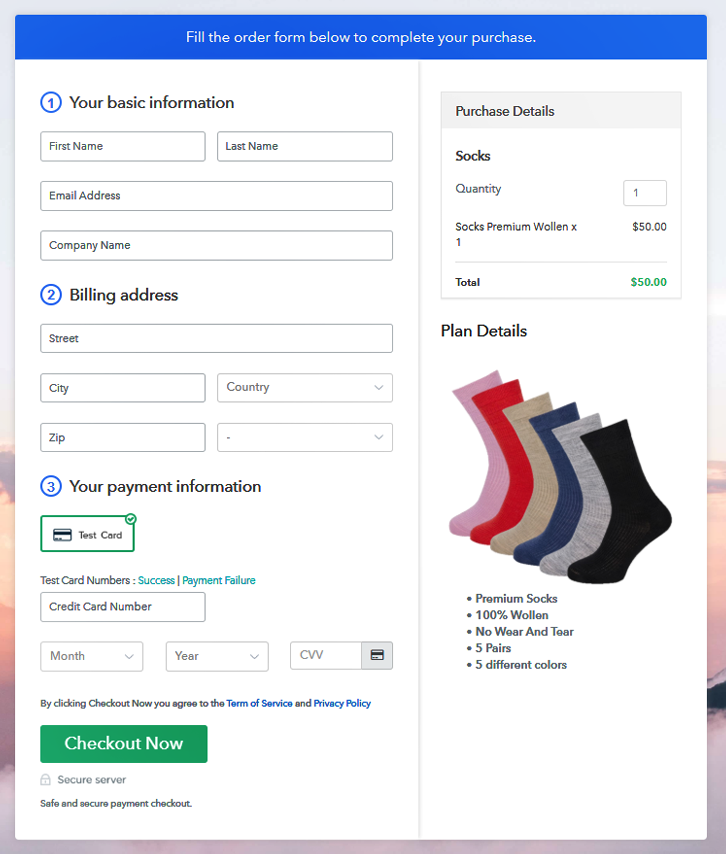Click the secure server padlock icon
The width and height of the screenshot is (726, 854).
46,779
